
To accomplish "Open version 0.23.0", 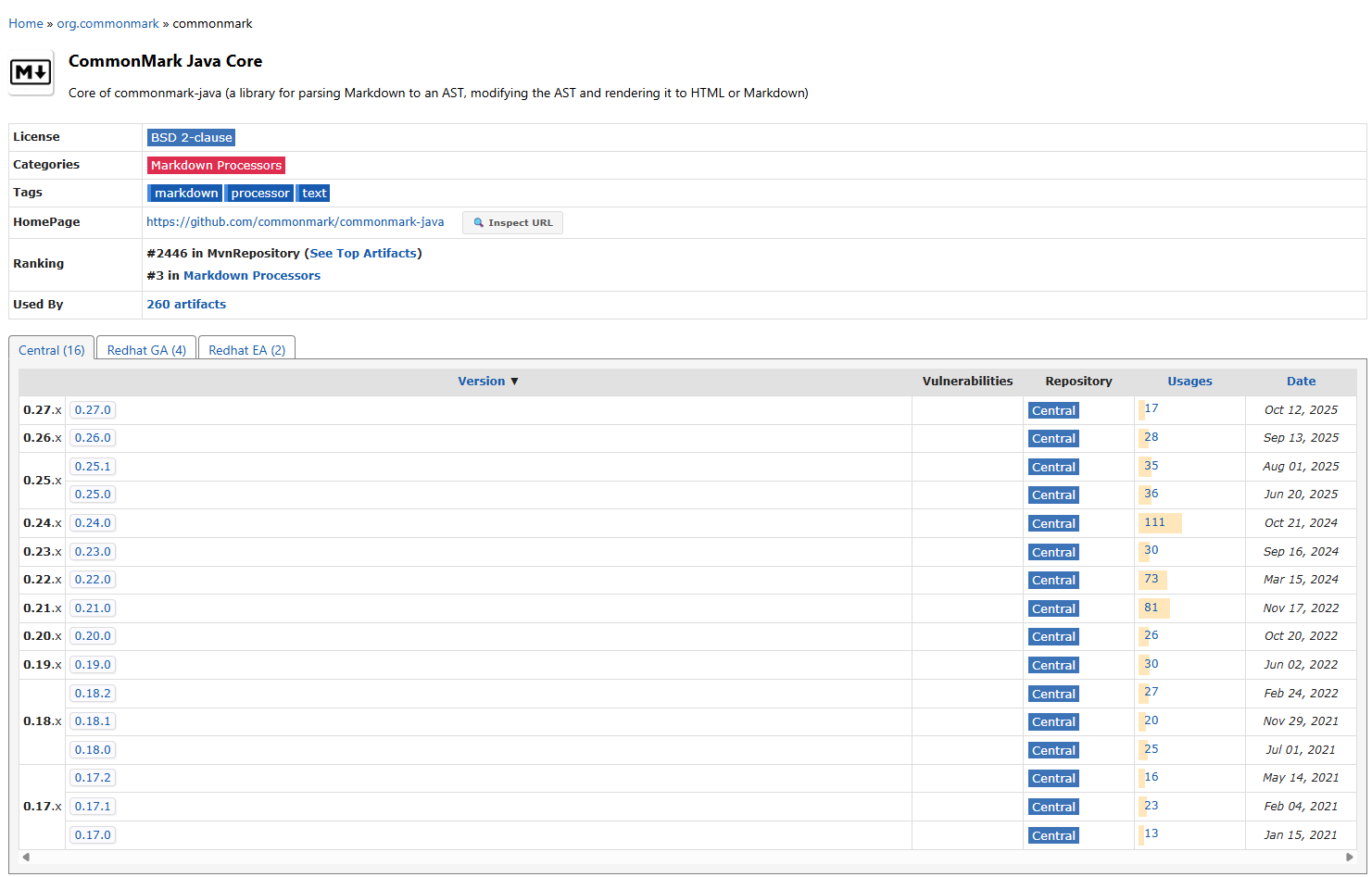I will click(93, 551).
